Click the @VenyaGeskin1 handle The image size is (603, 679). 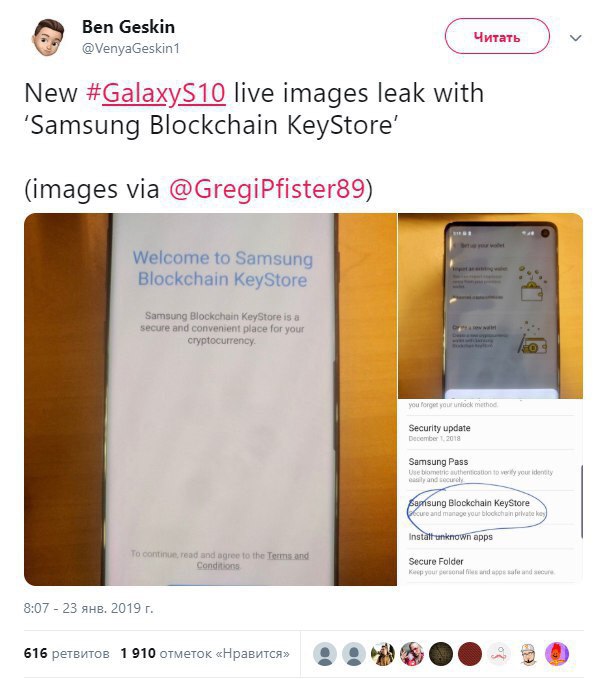131,48
